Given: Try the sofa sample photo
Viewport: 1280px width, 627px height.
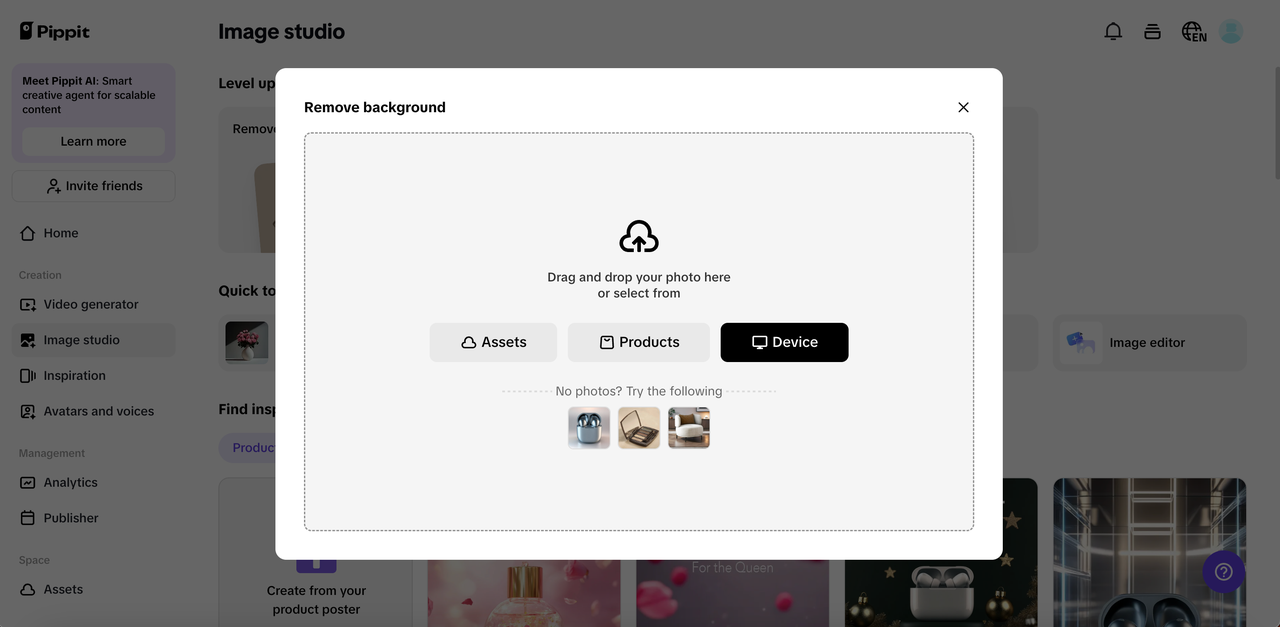Looking at the screenshot, I should (689, 428).
